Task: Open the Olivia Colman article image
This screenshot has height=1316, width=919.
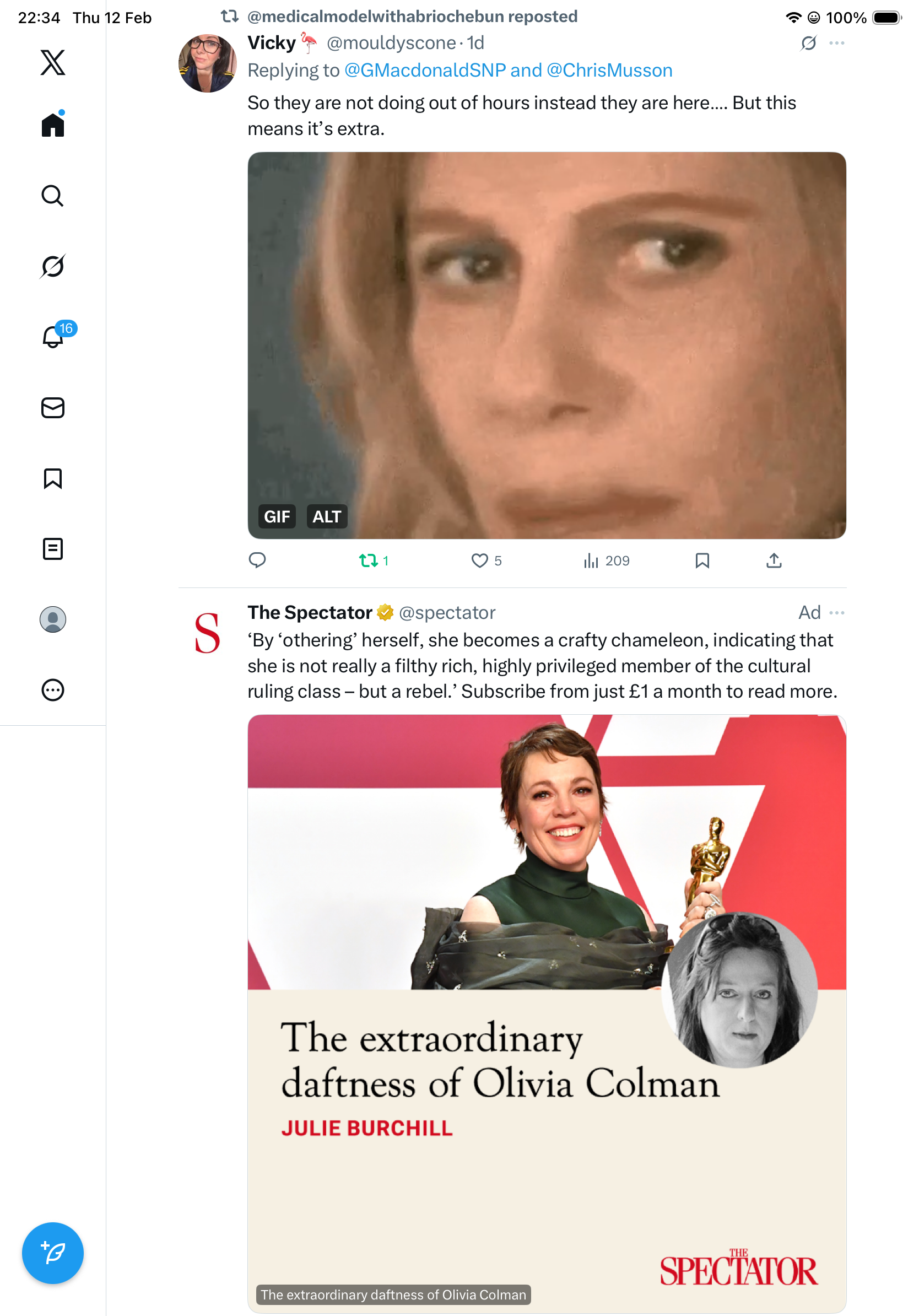Action: click(547, 1013)
